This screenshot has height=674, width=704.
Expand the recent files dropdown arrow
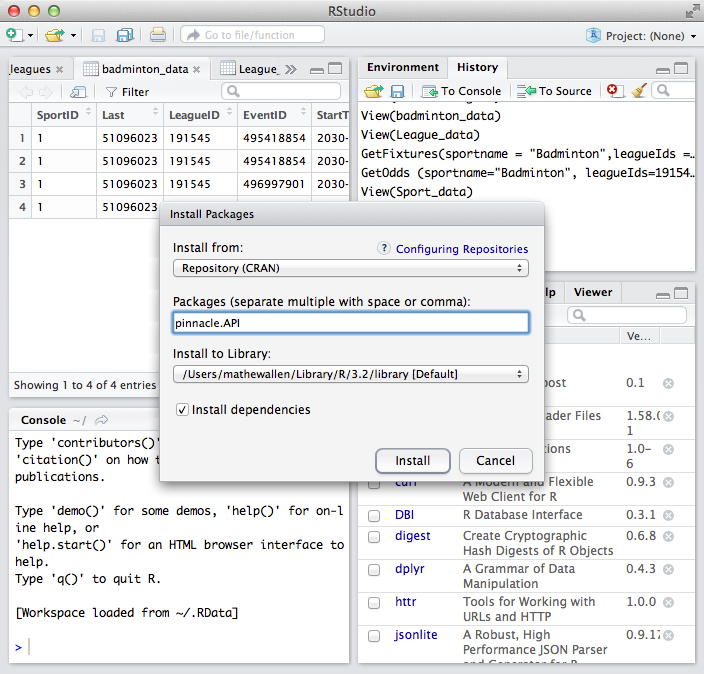(x=73, y=35)
